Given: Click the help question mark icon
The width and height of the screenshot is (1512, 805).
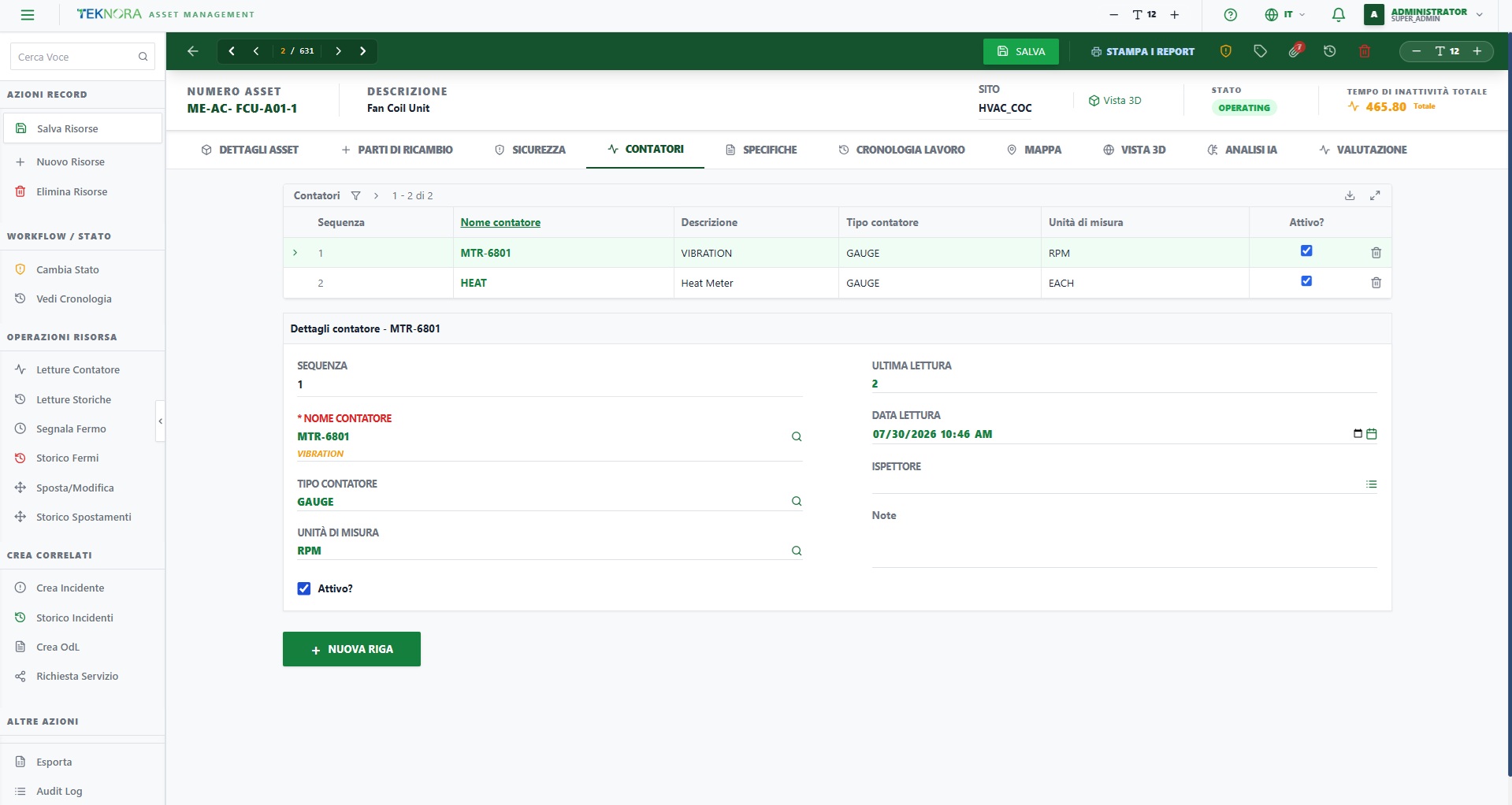Looking at the screenshot, I should (1231, 15).
